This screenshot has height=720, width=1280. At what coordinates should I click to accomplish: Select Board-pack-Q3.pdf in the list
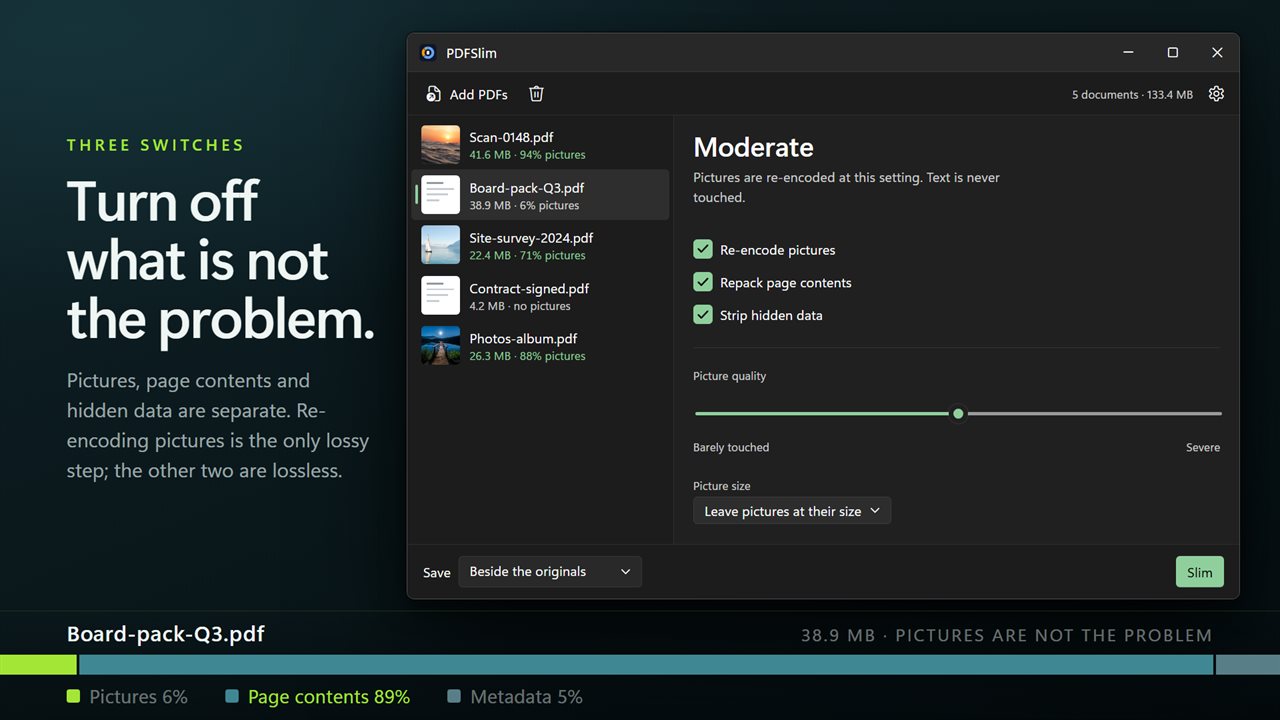pyautogui.click(x=541, y=195)
